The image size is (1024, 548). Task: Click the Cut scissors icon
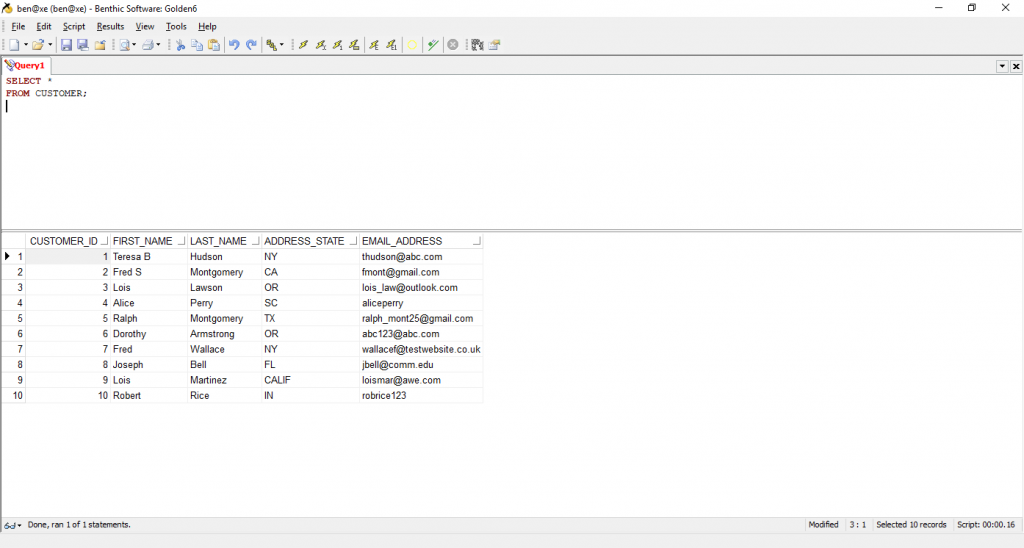[181, 45]
